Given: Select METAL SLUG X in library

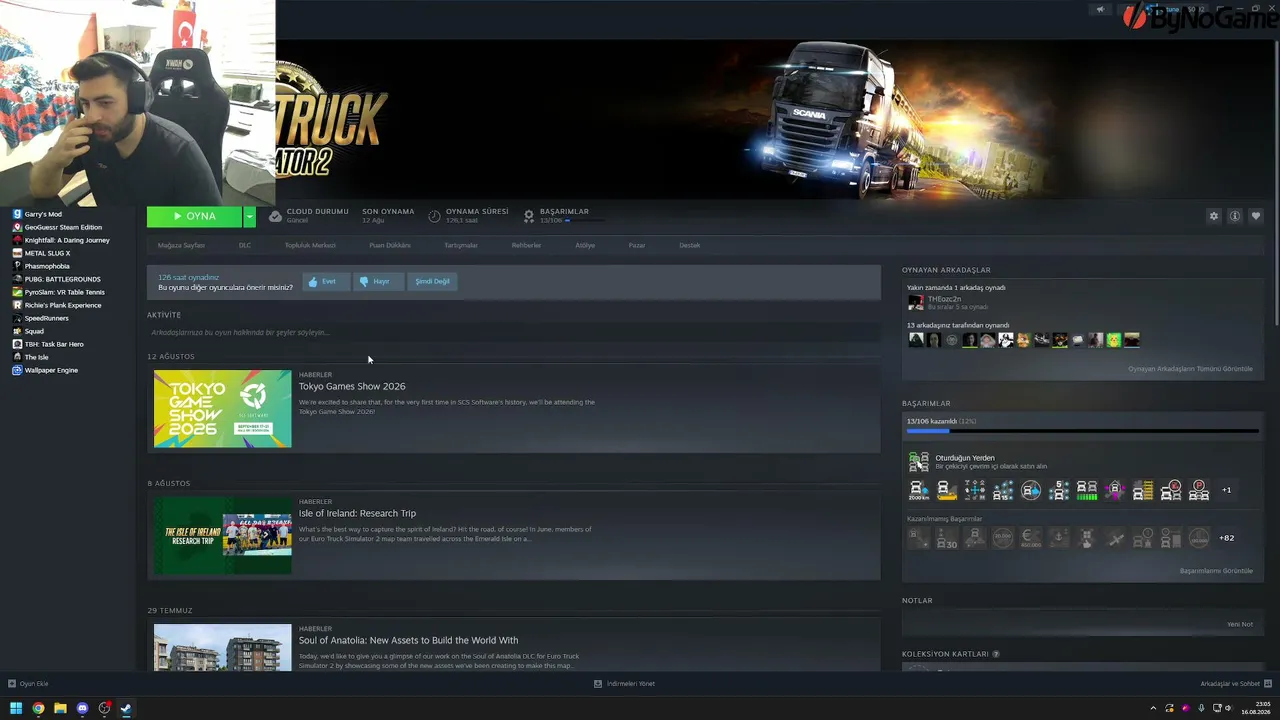Looking at the screenshot, I should point(47,253).
